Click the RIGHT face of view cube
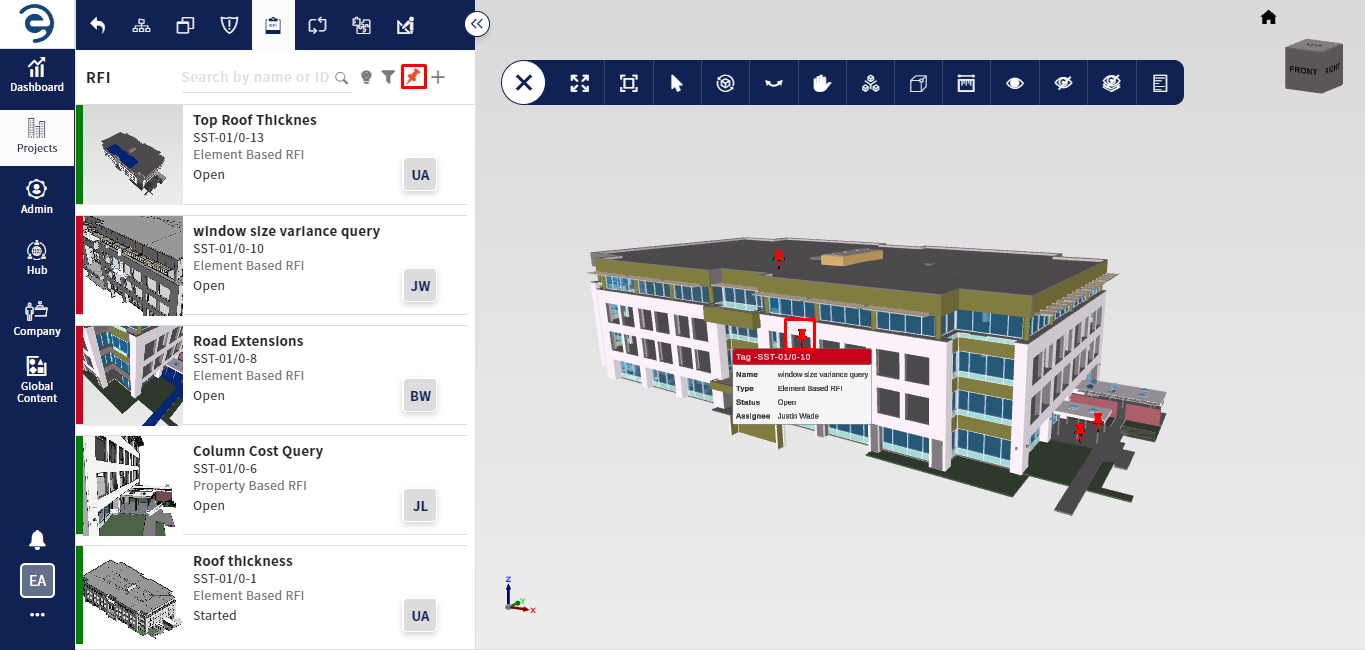 [x=1331, y=70]
